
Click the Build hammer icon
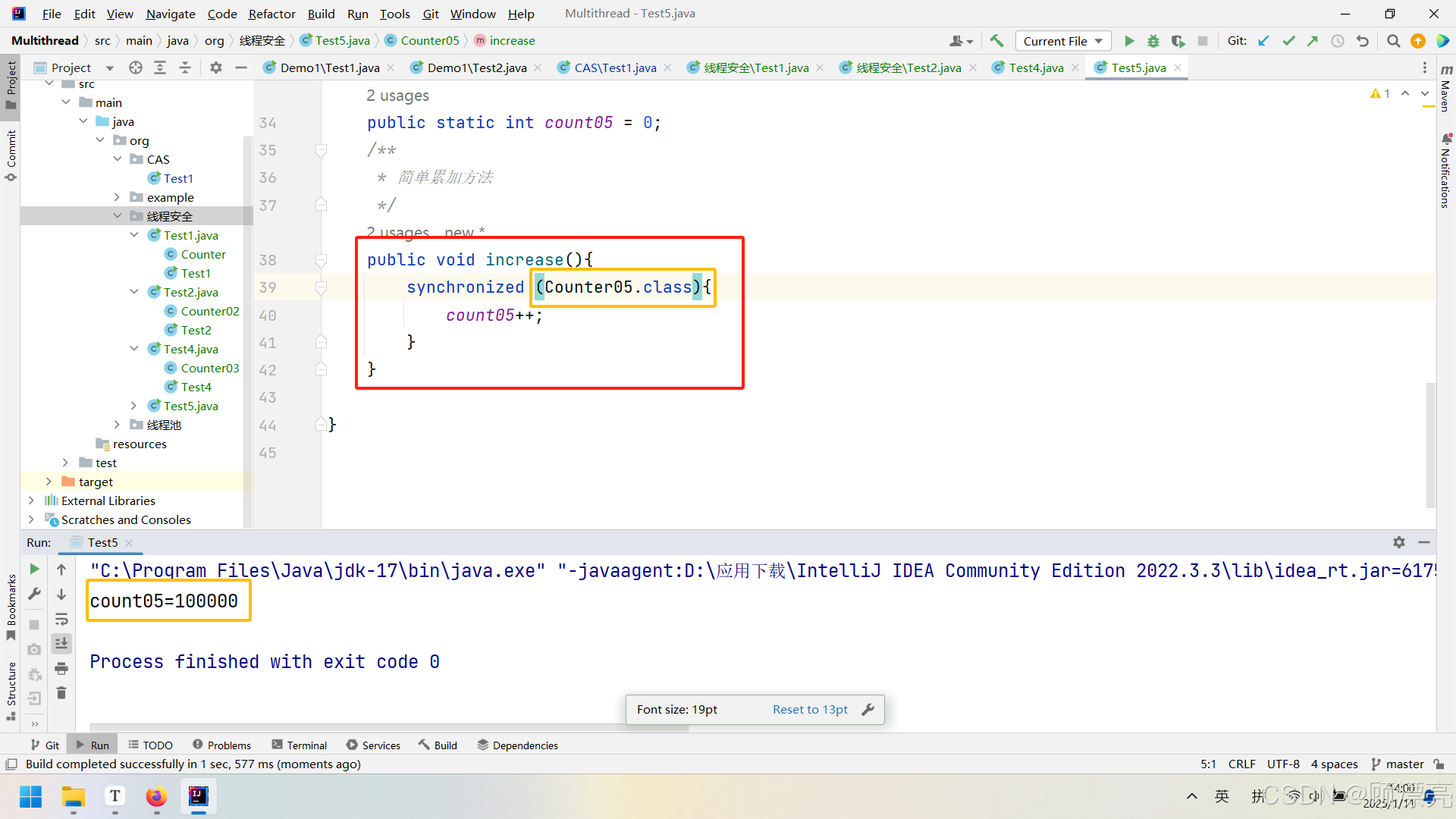[x=996, y=41]
